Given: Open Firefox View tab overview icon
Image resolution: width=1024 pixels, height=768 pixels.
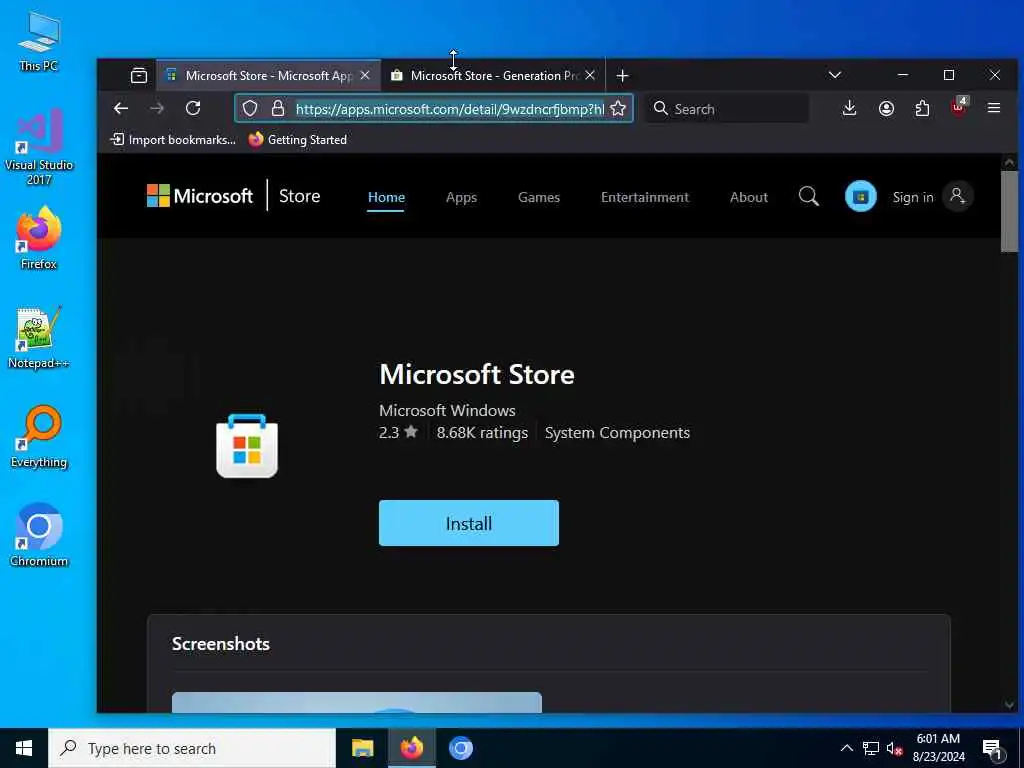Looking at the screenshot, I should (x=138, y=76).
